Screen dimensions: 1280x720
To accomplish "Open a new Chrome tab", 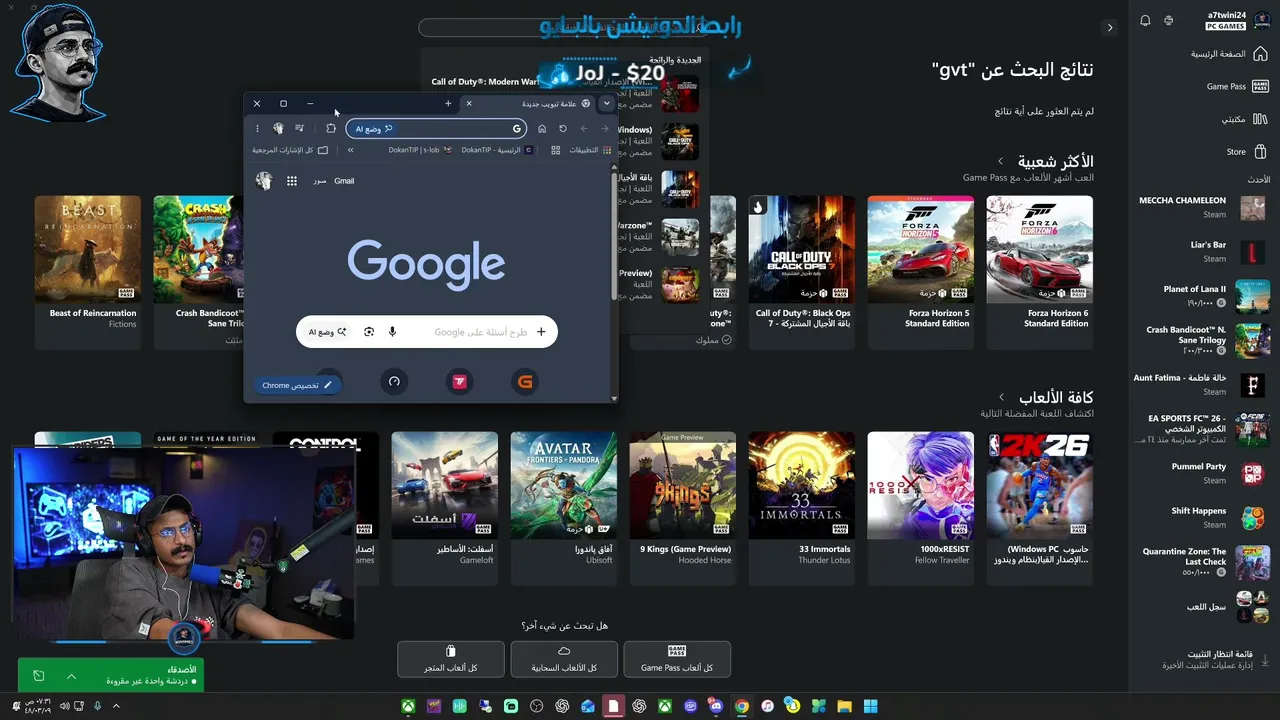I will [x=448, y=103].
